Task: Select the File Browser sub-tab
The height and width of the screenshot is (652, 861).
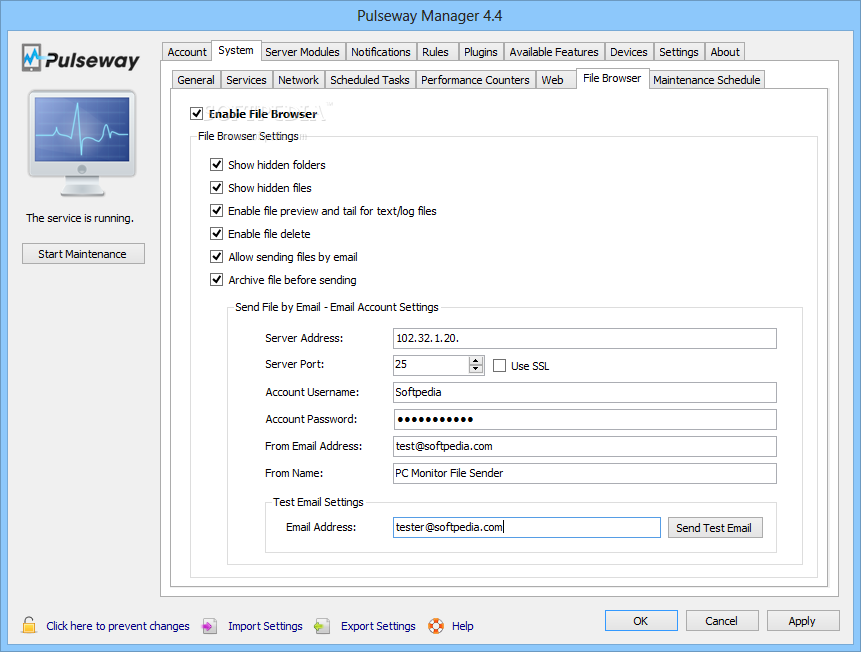Action: pyautogui.click(x=612, y=78)
